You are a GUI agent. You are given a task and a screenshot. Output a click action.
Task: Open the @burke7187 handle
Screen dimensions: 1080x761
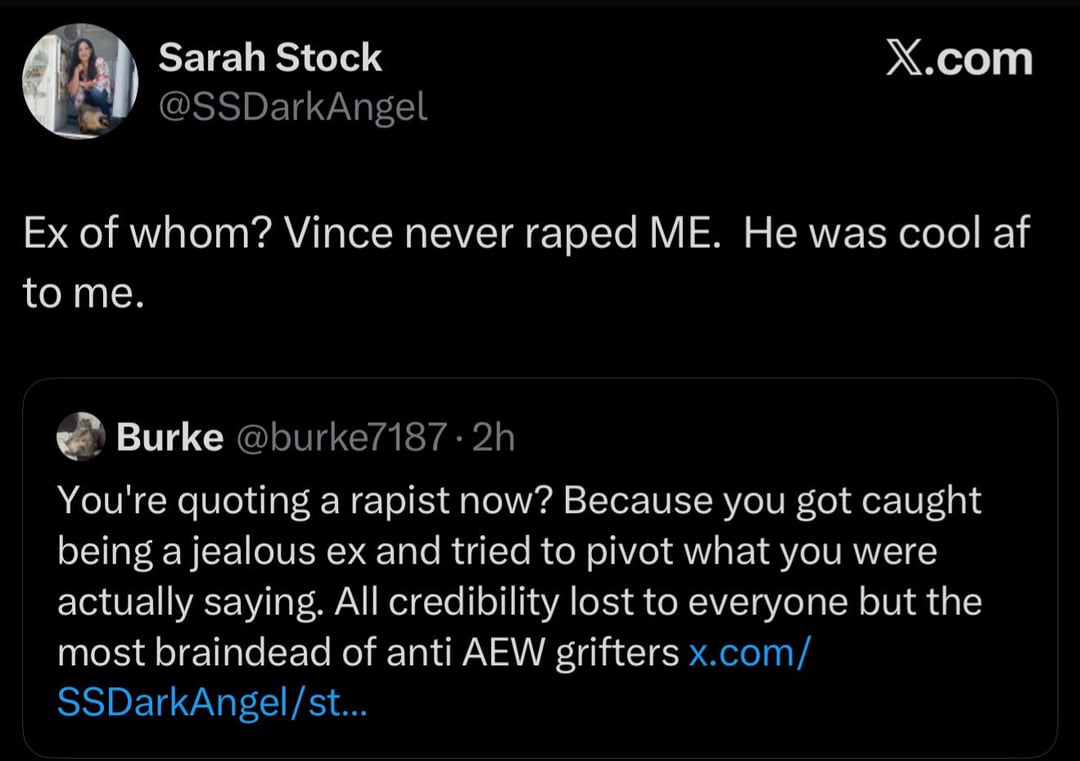click(x=342, y=437)
